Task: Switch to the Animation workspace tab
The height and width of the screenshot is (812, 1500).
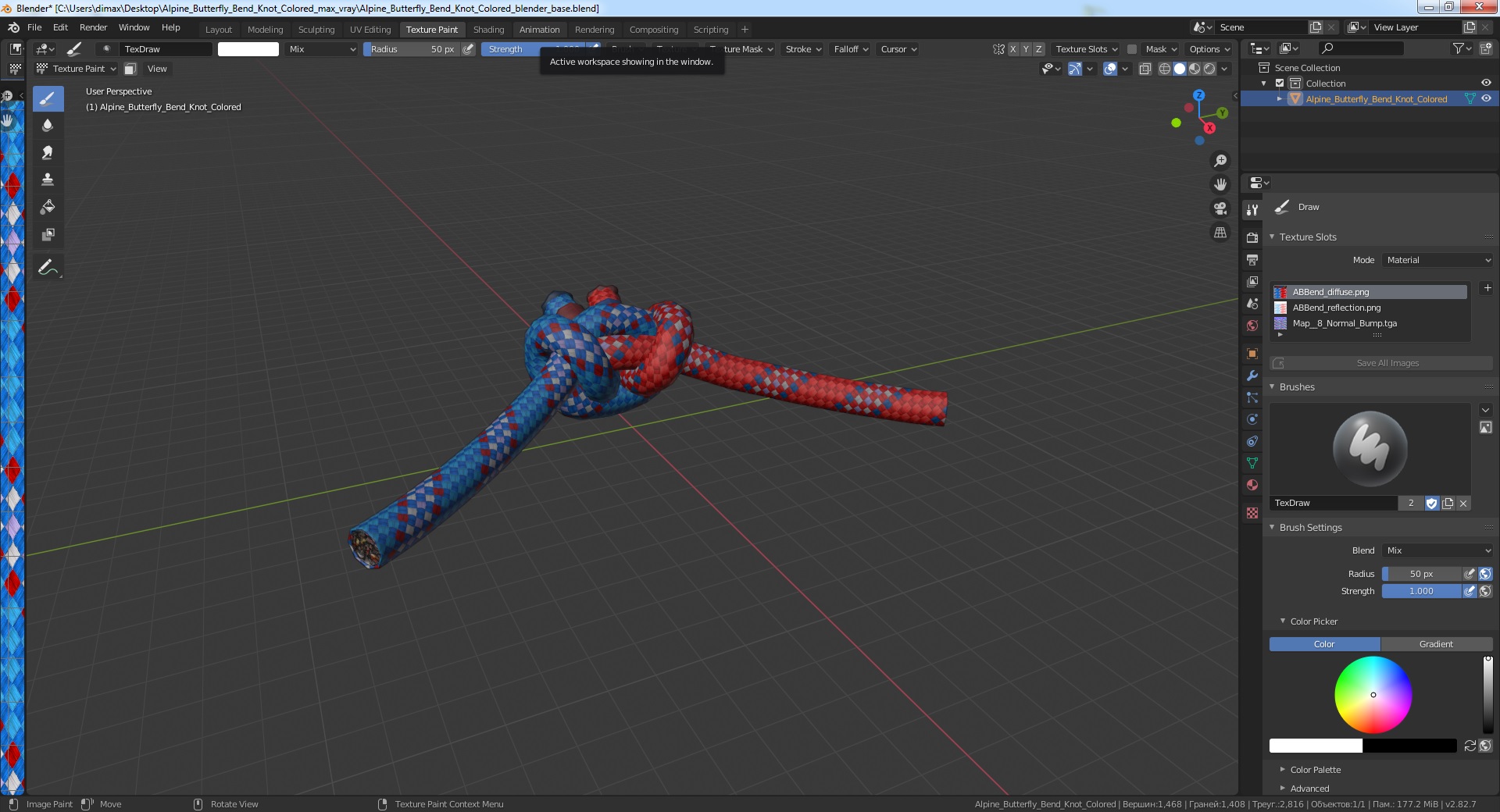Action: point(539,30)
